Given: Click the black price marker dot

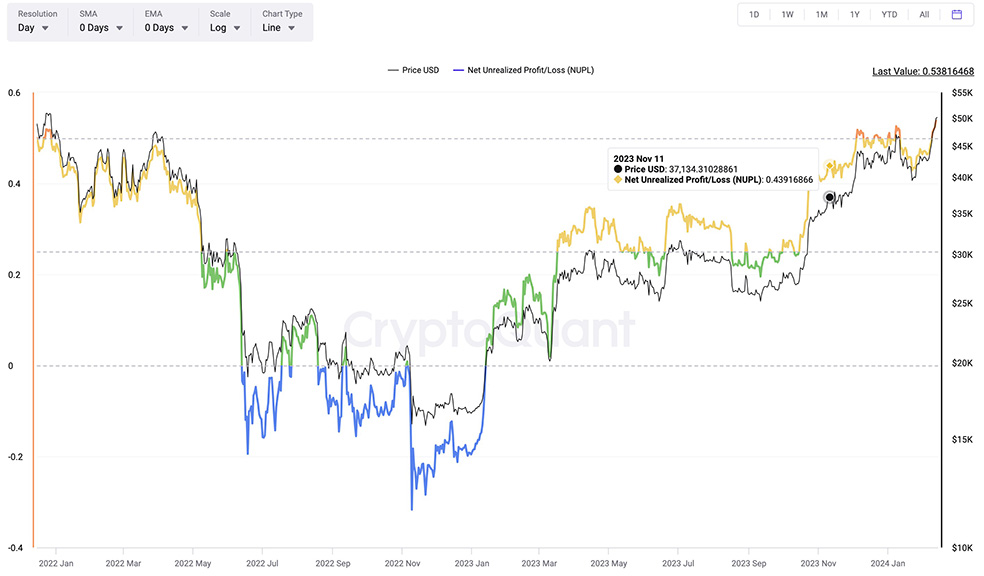Looking at the screenshot, I should pyautogui.click(x=829, y=198).
